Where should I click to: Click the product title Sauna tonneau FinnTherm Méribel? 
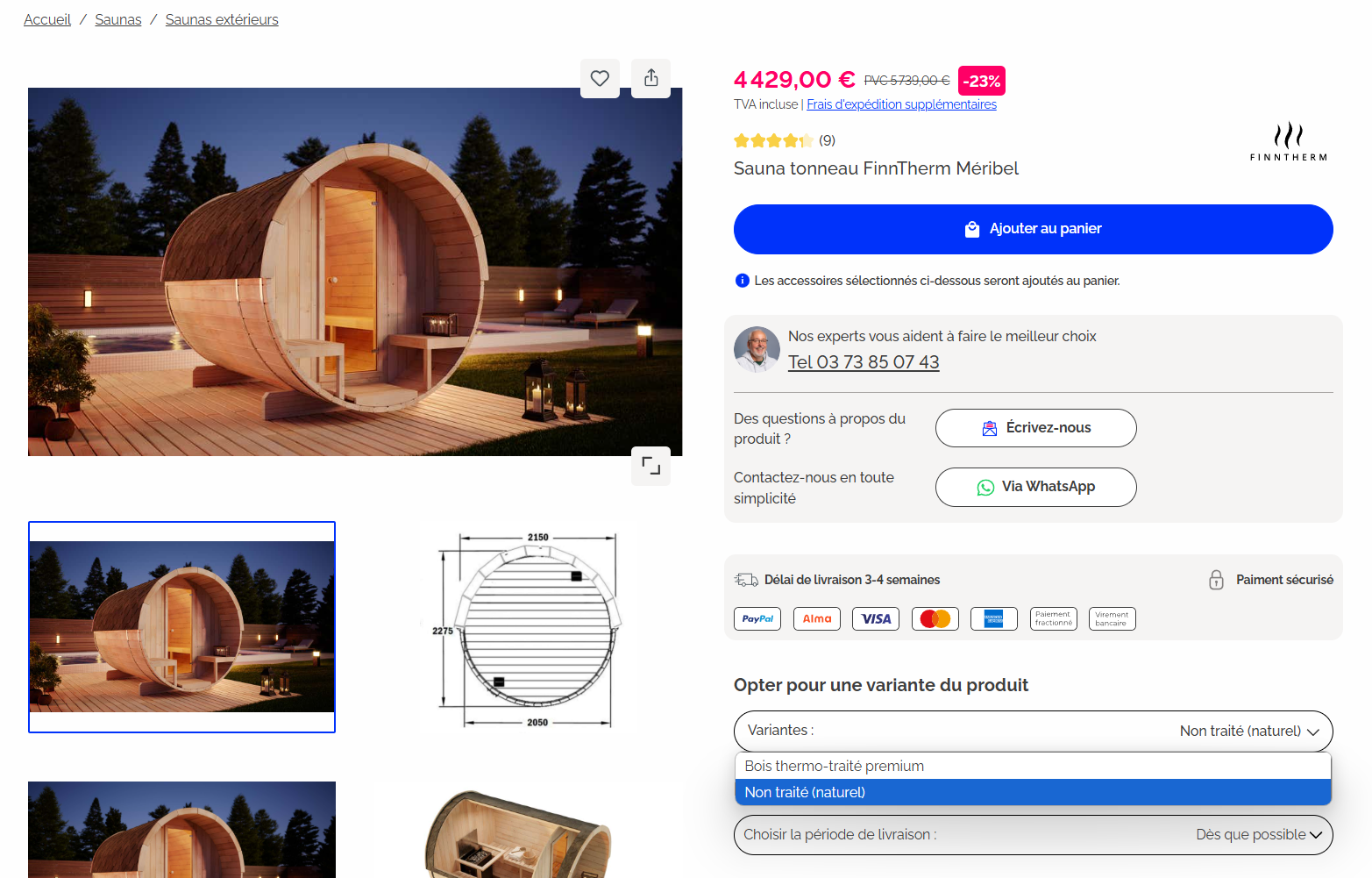(876, 168)
